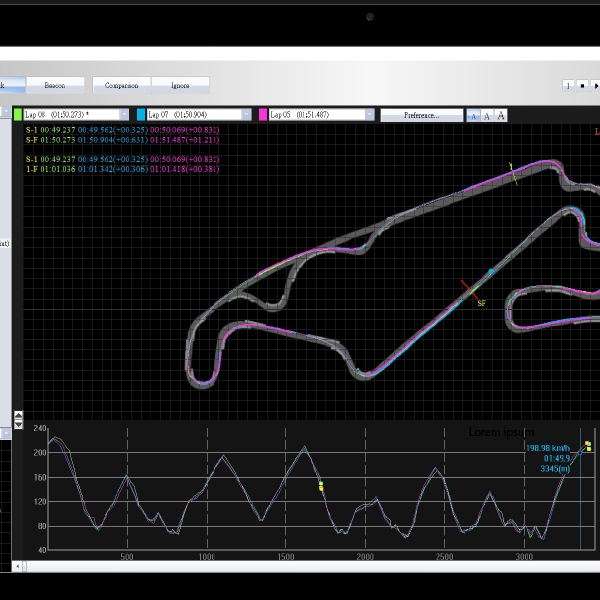Switch to the Ignore tab
The width and height of the screenshot is (600, 600).
coord(180,85)
